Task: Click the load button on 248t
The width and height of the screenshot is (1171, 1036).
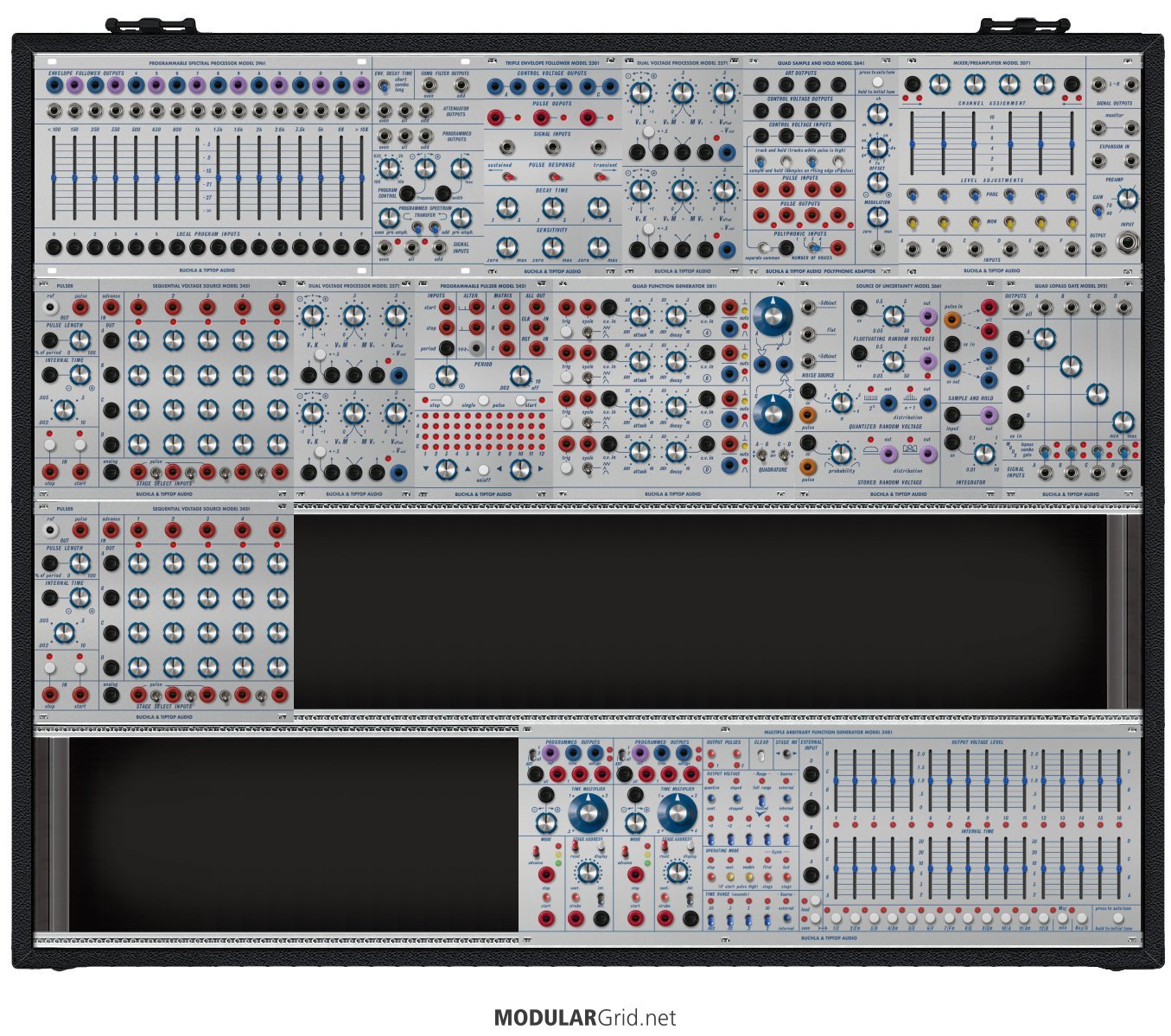Action: [x=815, y=900]
